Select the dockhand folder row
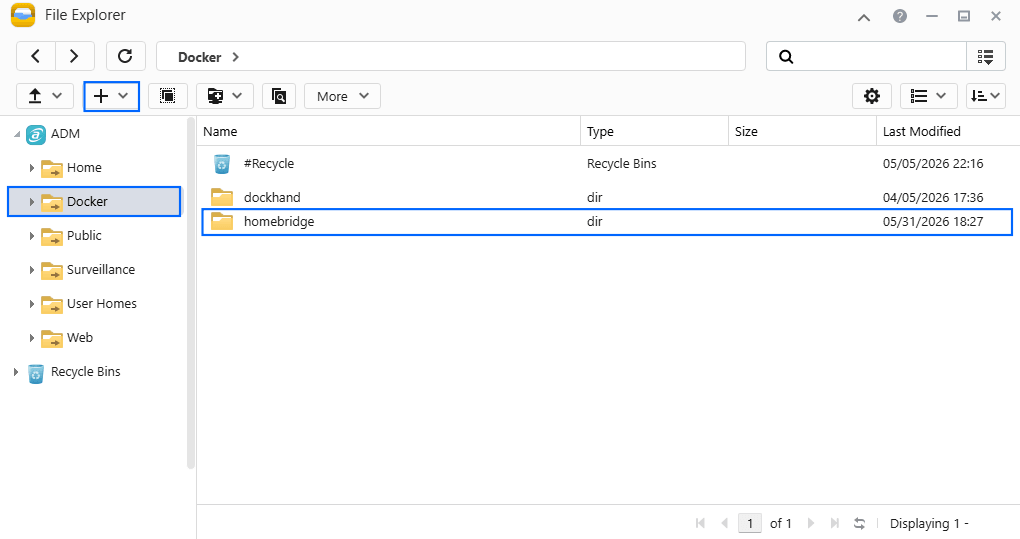 point(607,197)
